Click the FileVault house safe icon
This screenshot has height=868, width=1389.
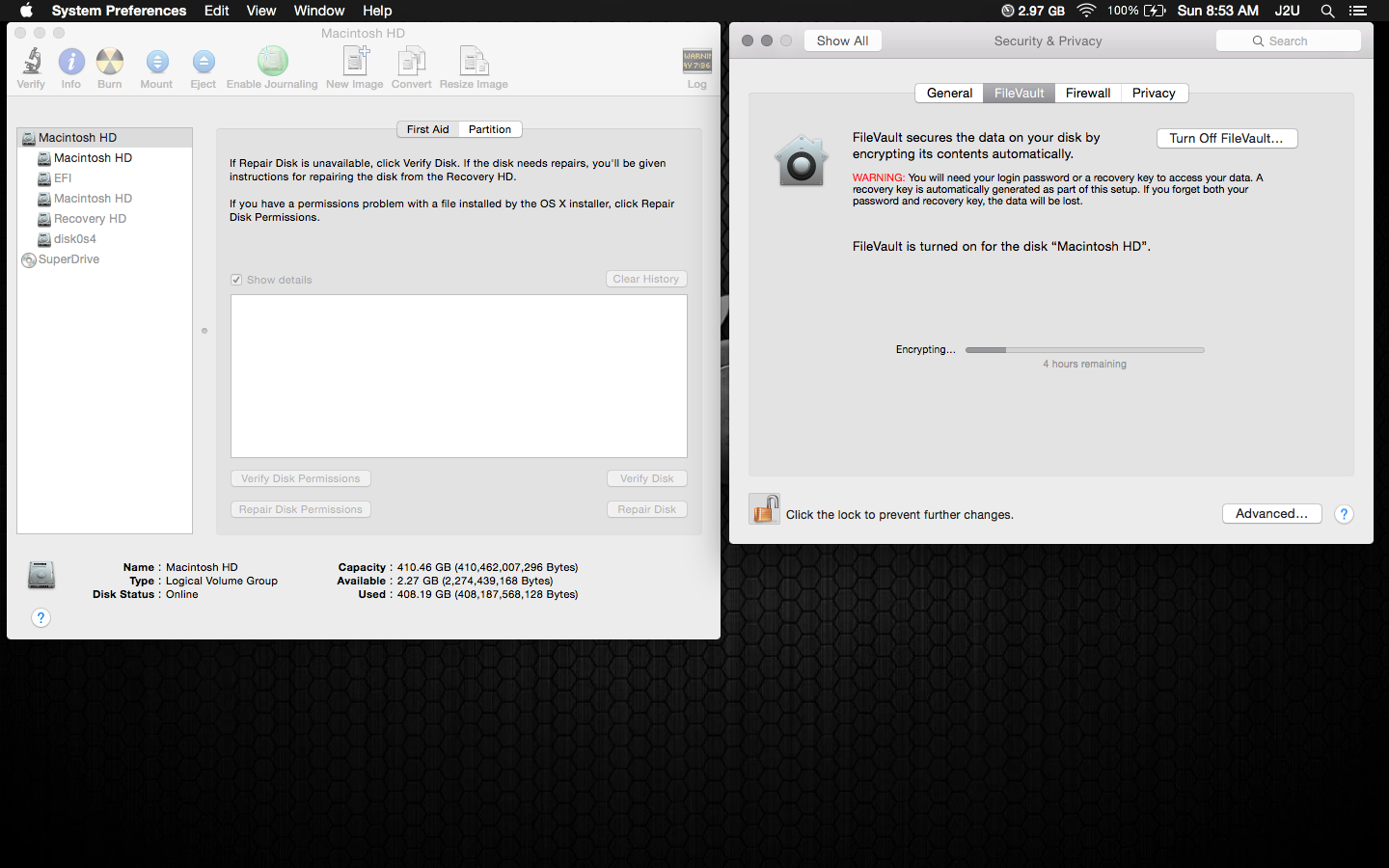coord(802,161)
